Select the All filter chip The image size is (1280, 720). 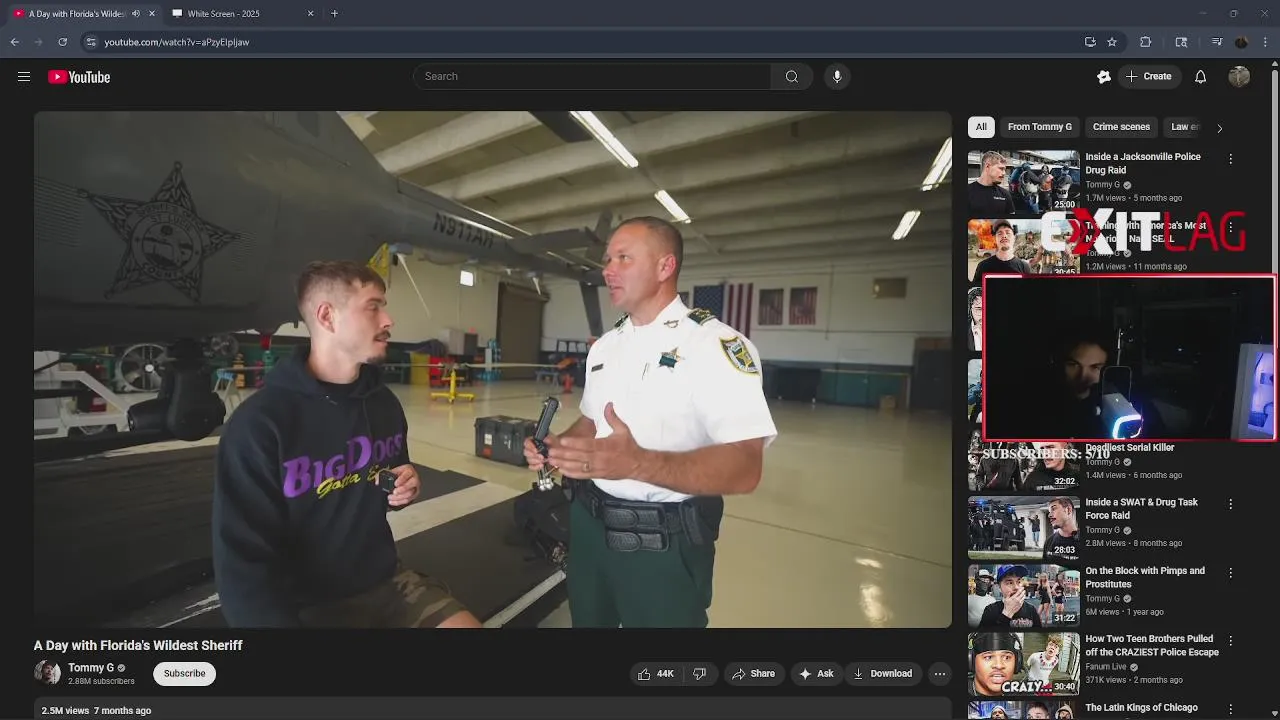click(981, 127)
